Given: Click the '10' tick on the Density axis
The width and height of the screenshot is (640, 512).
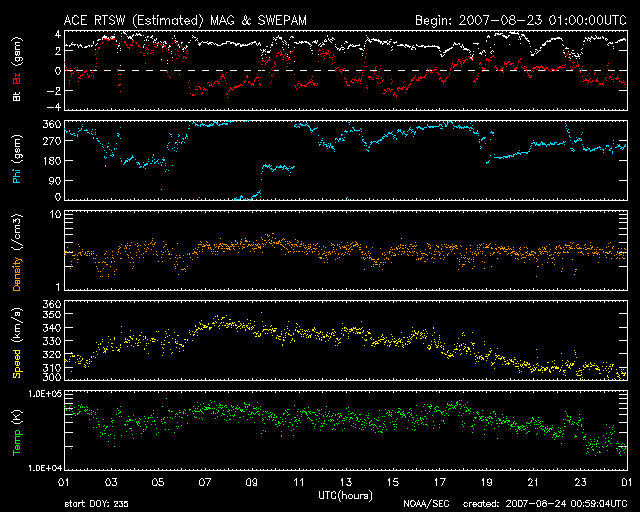Looking at the screenshot, I should (x=56, y=215).
